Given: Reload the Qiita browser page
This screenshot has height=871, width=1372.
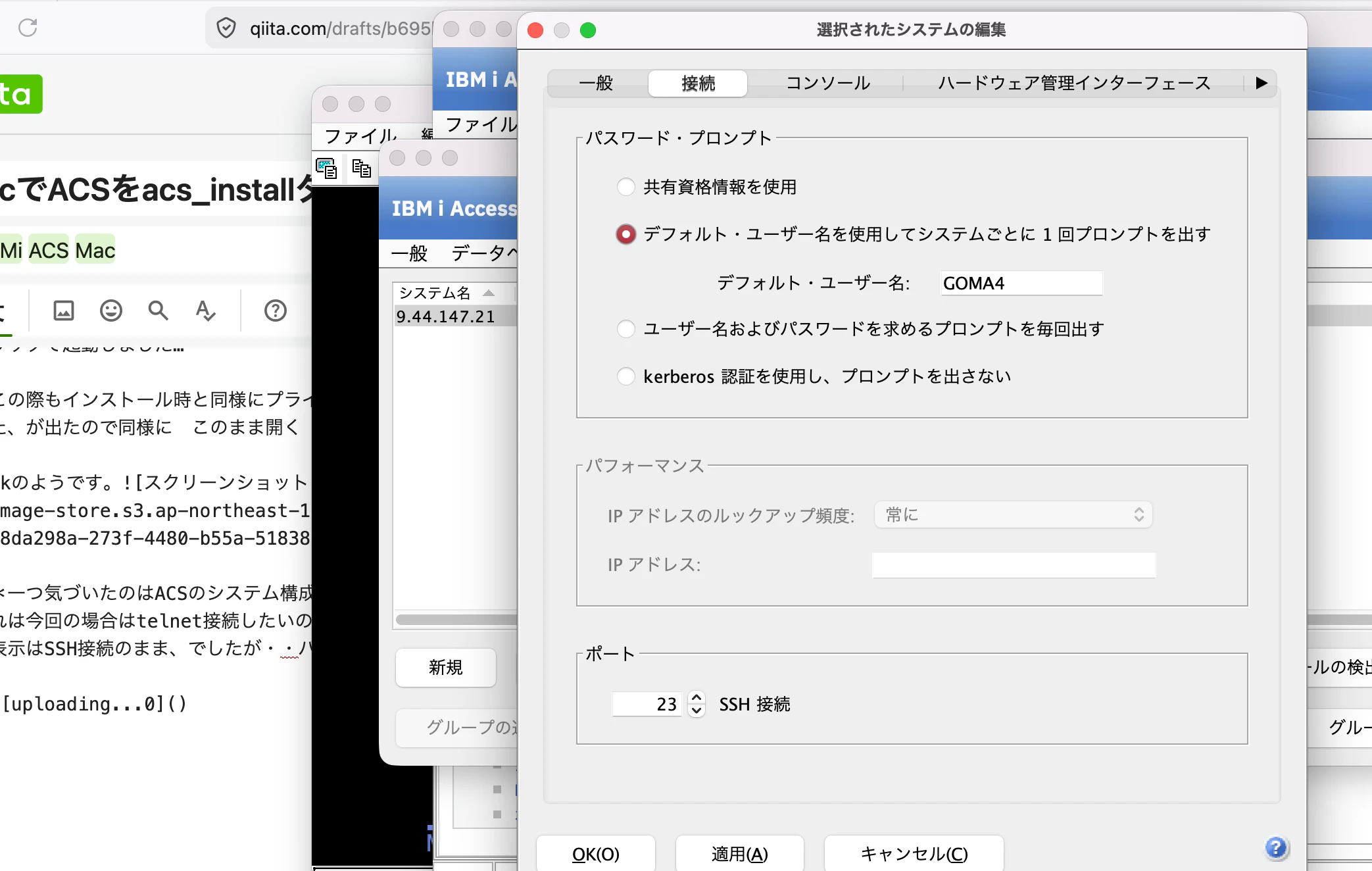Looking at the screenshot, I should tap(28, 28).
